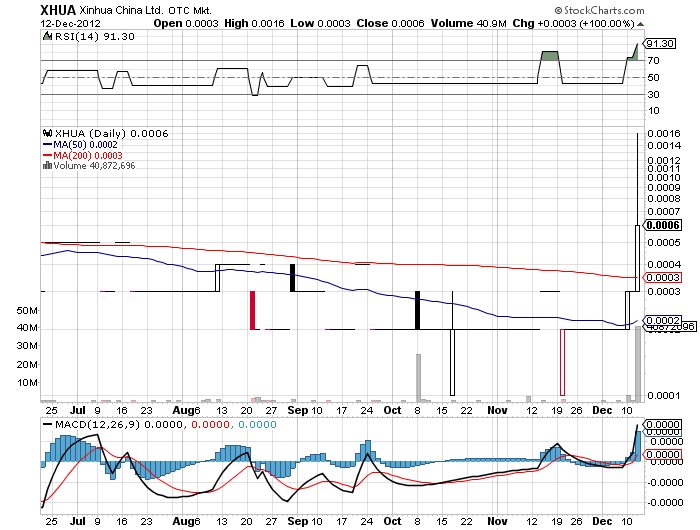
Task: Click the 12-Dec-2012 date label
Action: (x=71, y=24)
